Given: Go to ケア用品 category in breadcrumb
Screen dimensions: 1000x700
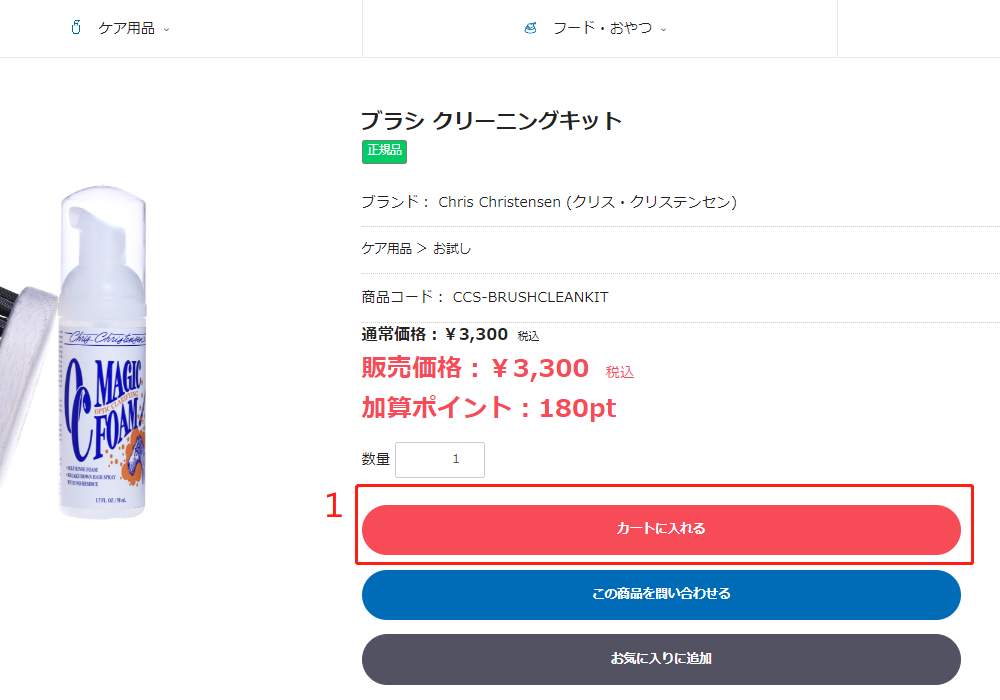Looking at the screenshot, I should 386,249.
